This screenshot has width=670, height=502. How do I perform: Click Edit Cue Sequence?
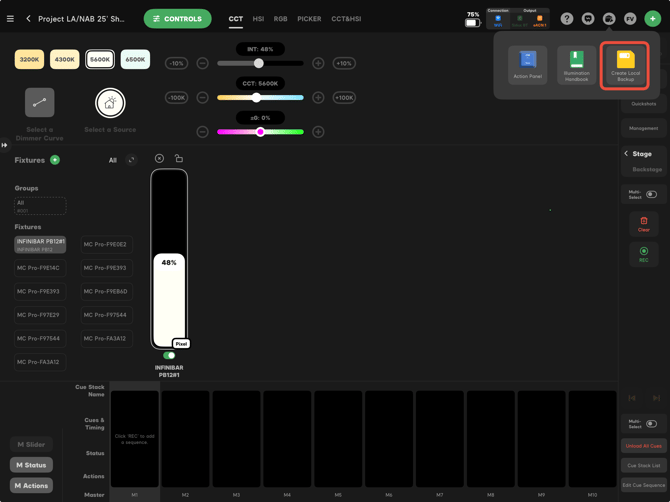644,485
